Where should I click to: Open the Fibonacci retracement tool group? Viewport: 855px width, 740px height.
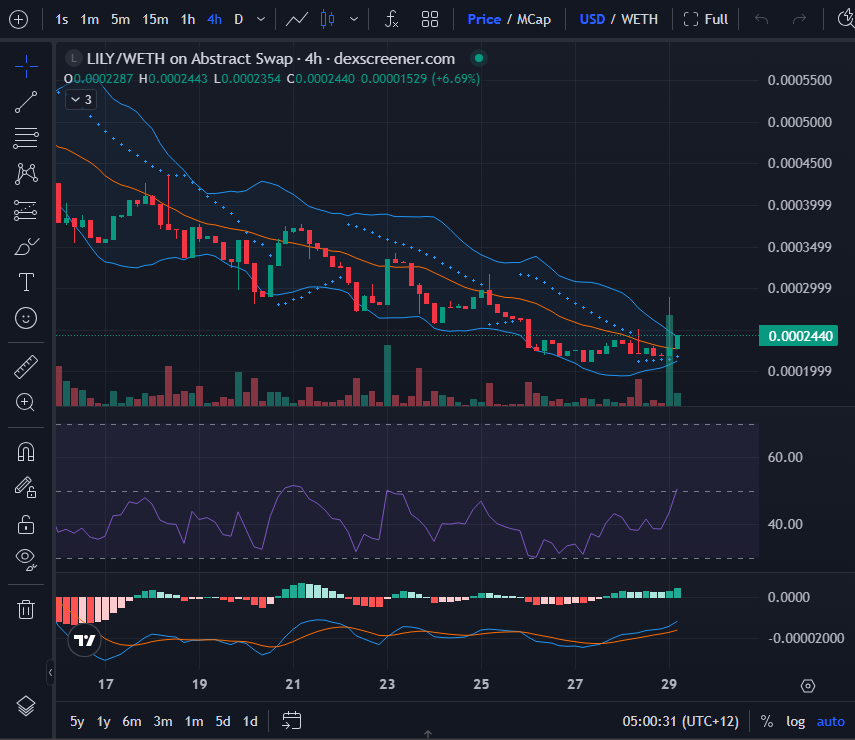tap(26, 138)
